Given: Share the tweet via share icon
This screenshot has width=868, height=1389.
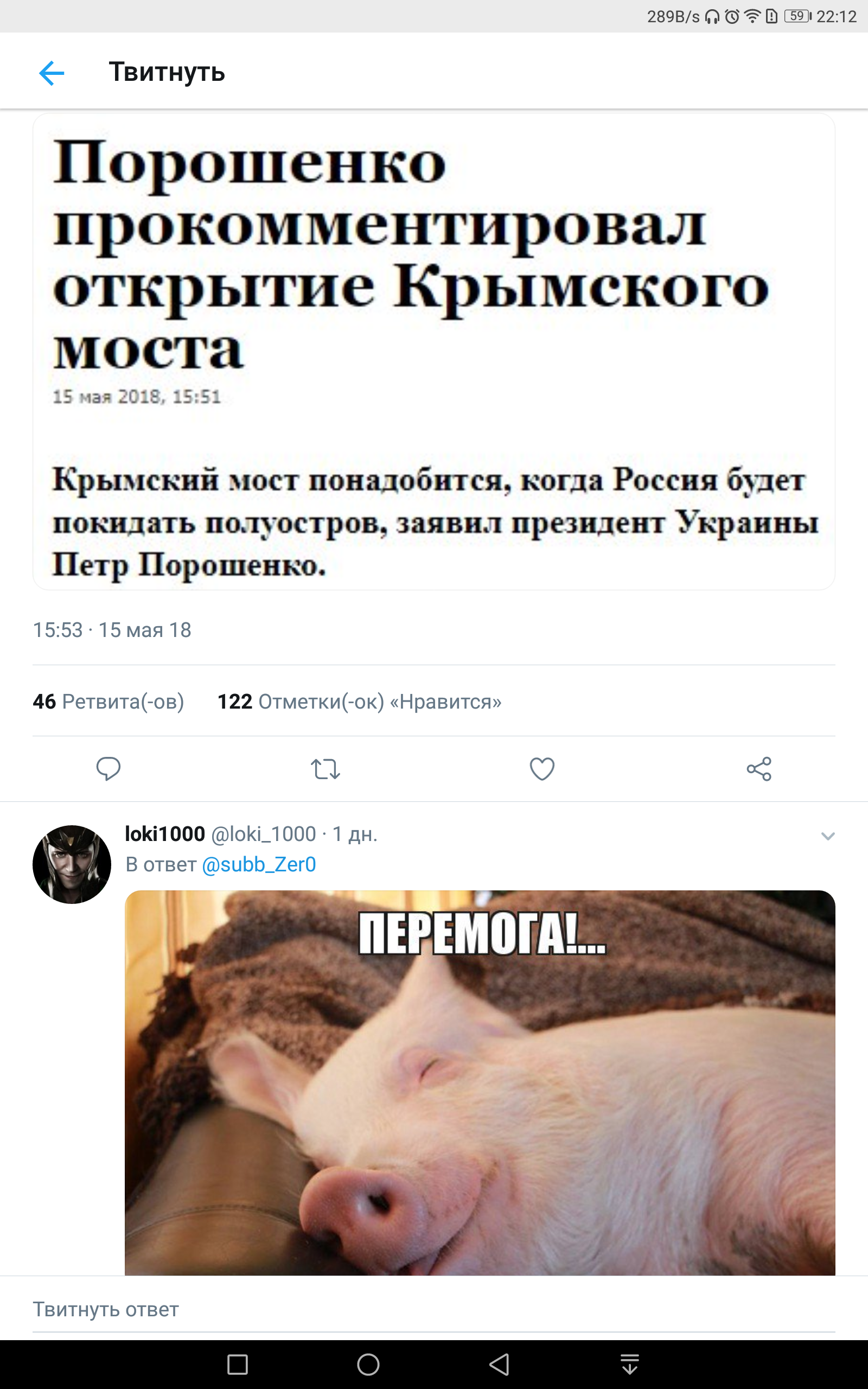Looking at the screenshot, I should tap(759, 769).
